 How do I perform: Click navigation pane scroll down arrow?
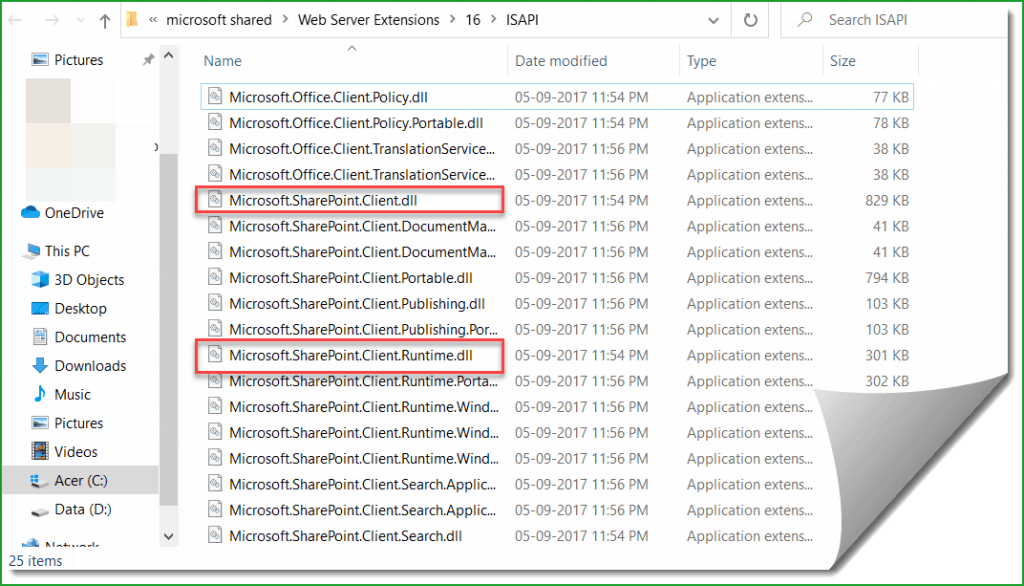168,536
